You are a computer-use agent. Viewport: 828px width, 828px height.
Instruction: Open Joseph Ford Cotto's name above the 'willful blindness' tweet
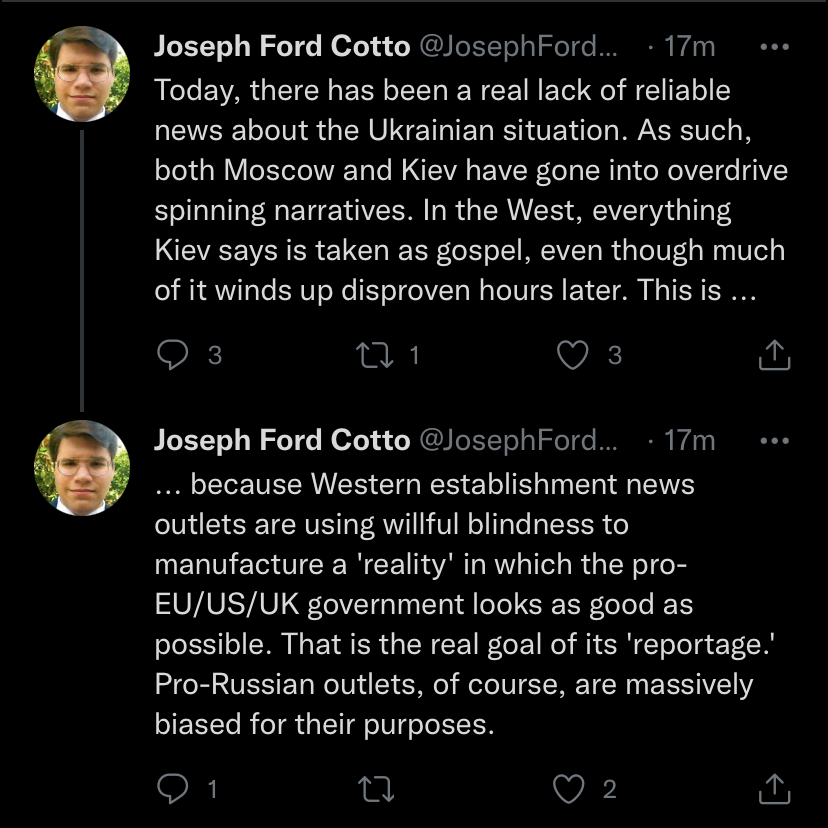pos(282,440)
